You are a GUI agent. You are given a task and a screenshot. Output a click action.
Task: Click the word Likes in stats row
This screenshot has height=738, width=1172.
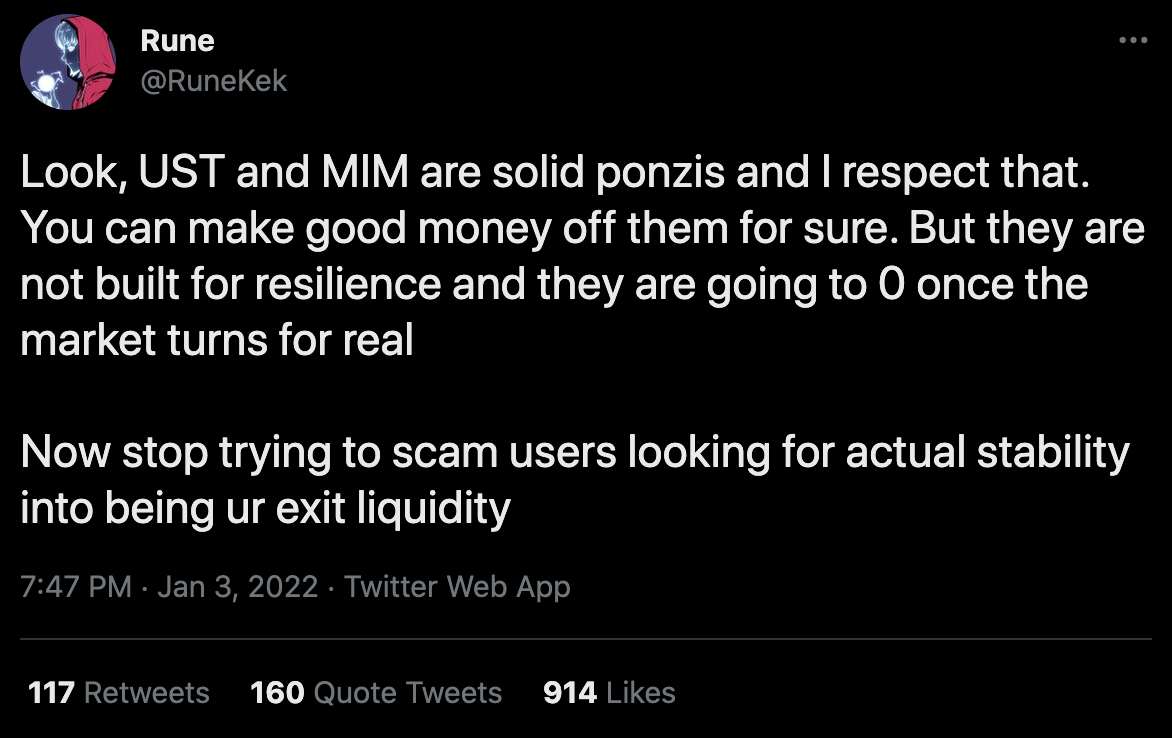(x=641, y=692)
